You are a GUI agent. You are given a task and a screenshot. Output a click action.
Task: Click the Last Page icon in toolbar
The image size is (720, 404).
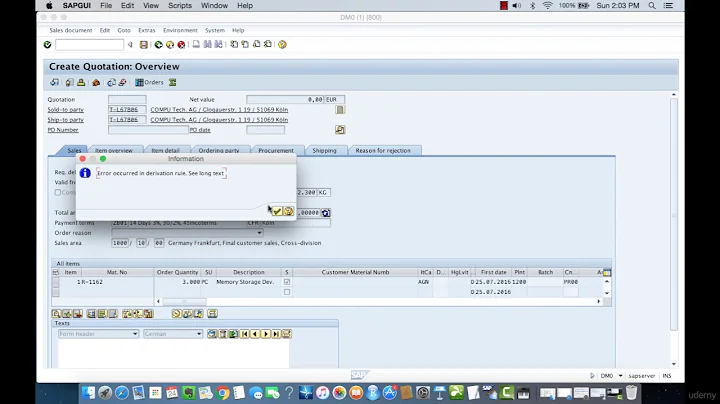tap(268, 45)
